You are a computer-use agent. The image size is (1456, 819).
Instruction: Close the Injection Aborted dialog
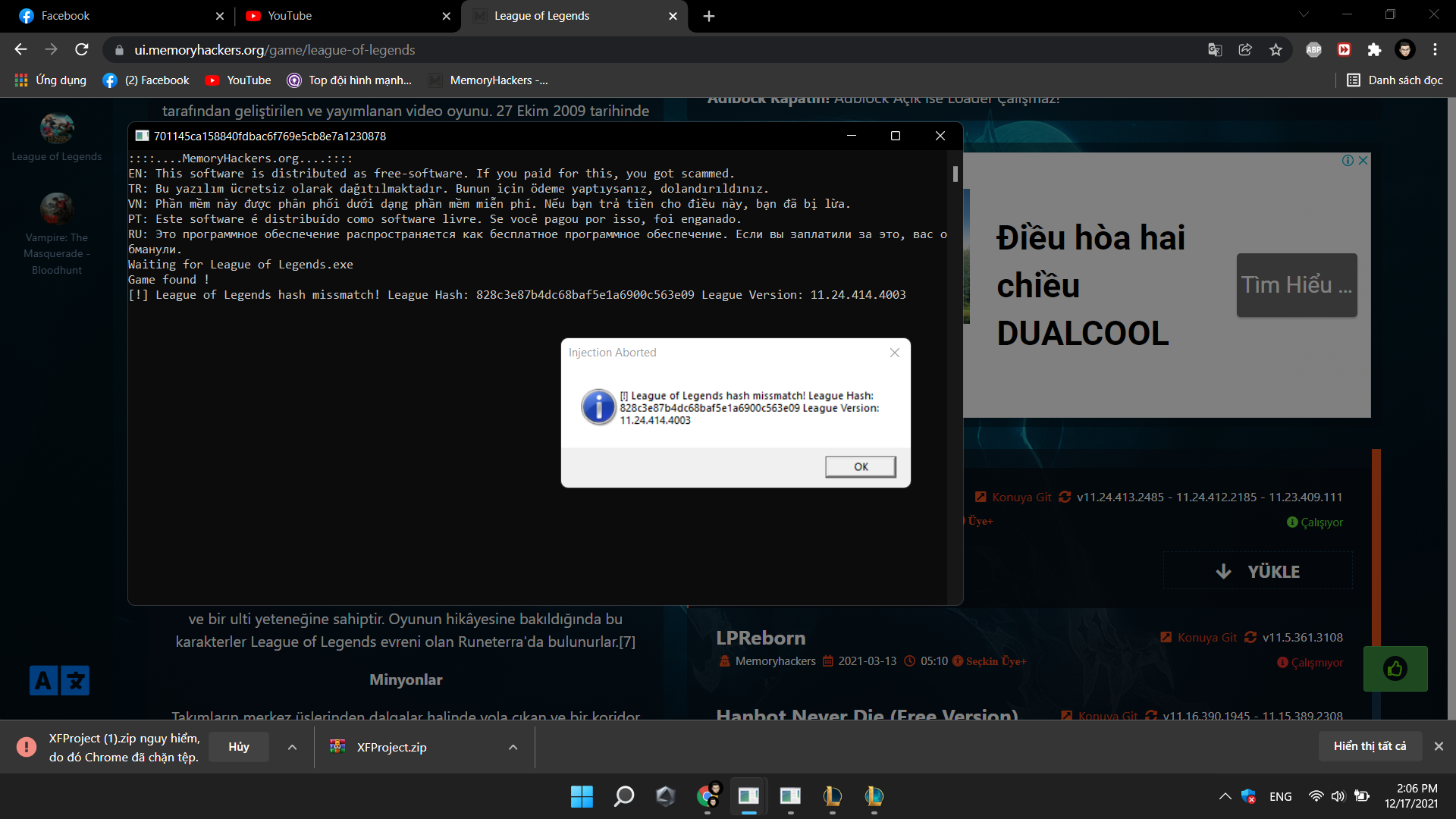click(895, 353)
